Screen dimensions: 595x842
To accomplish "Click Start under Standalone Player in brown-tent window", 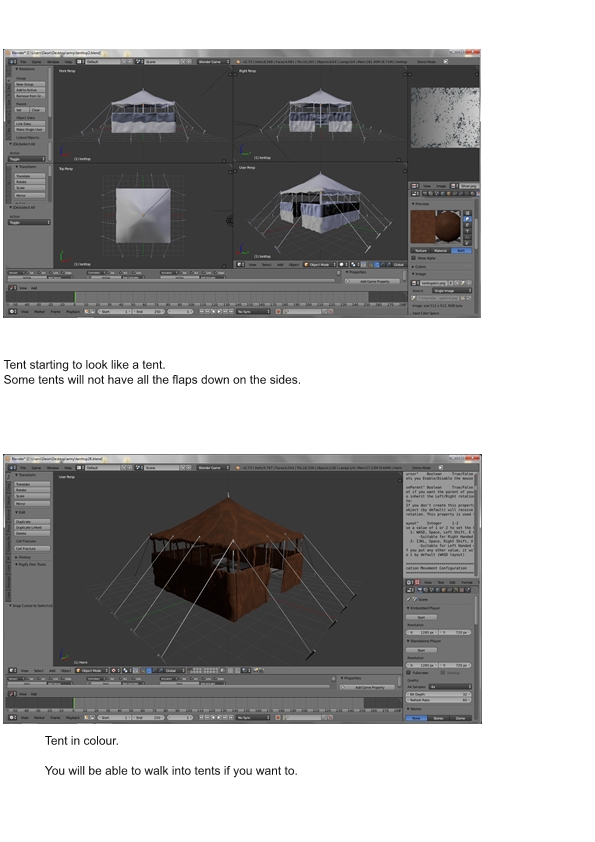I will (422, 650).
